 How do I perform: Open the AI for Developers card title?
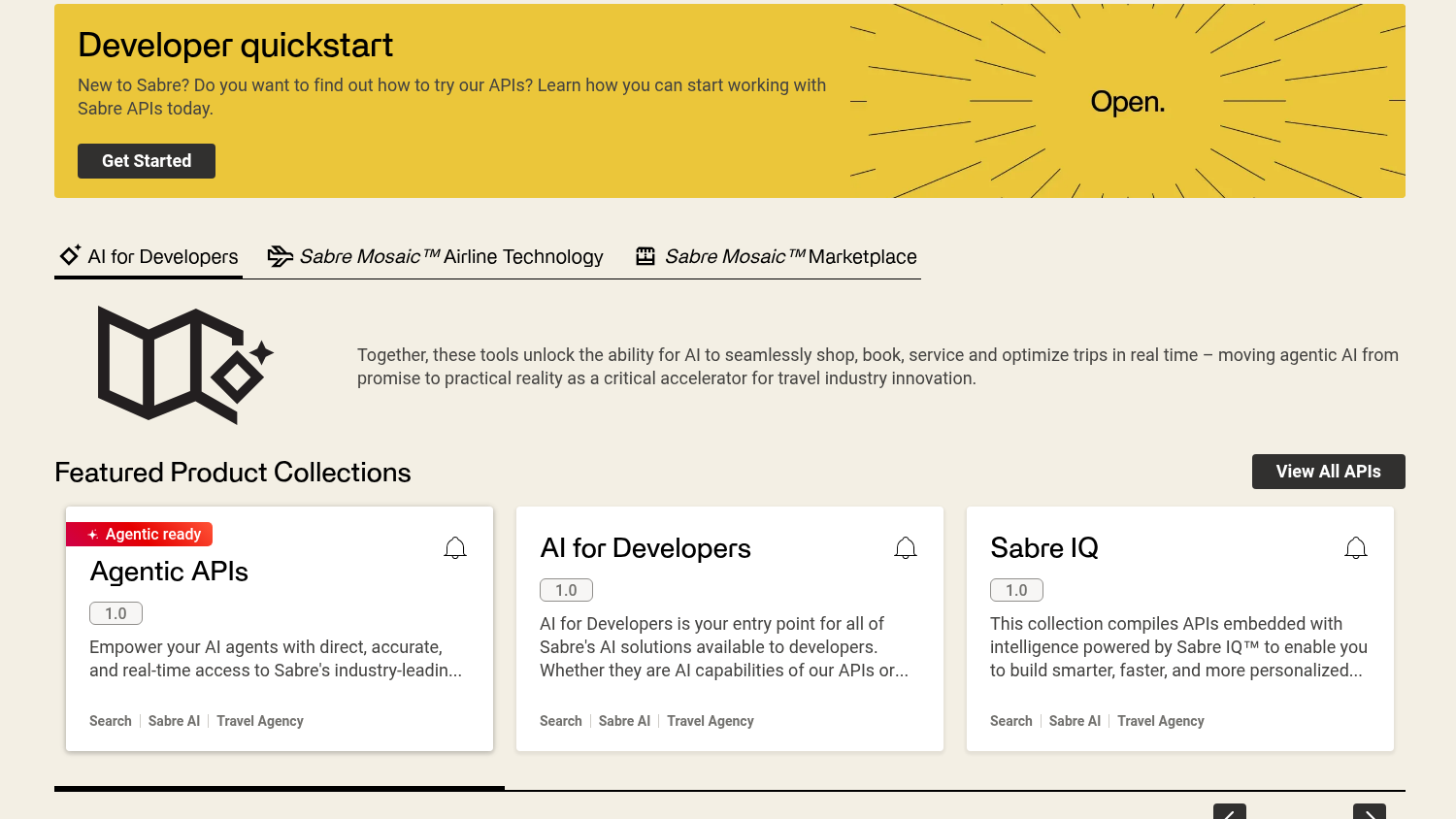645,548
